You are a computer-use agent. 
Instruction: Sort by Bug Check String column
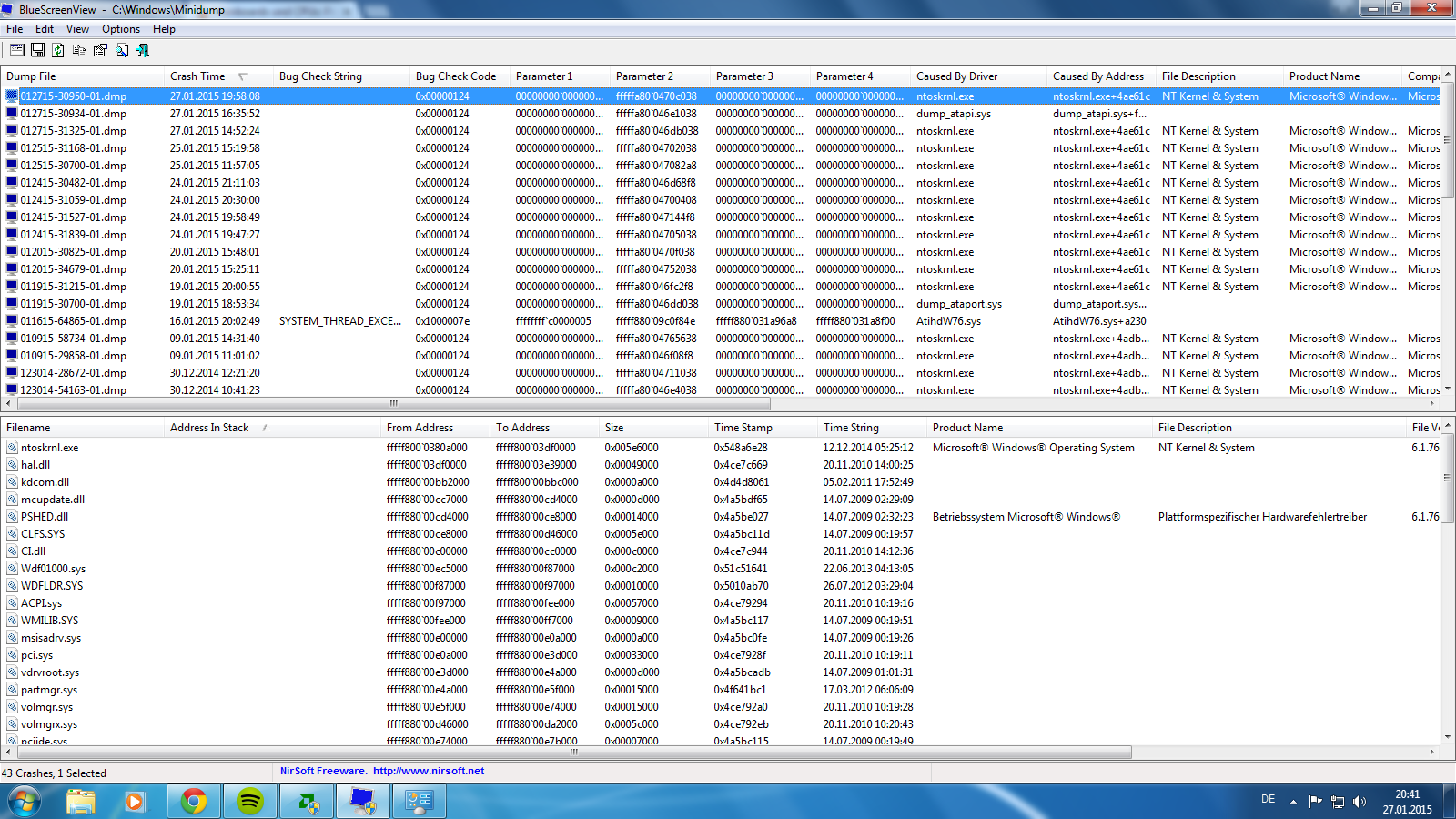coord(341,76)
